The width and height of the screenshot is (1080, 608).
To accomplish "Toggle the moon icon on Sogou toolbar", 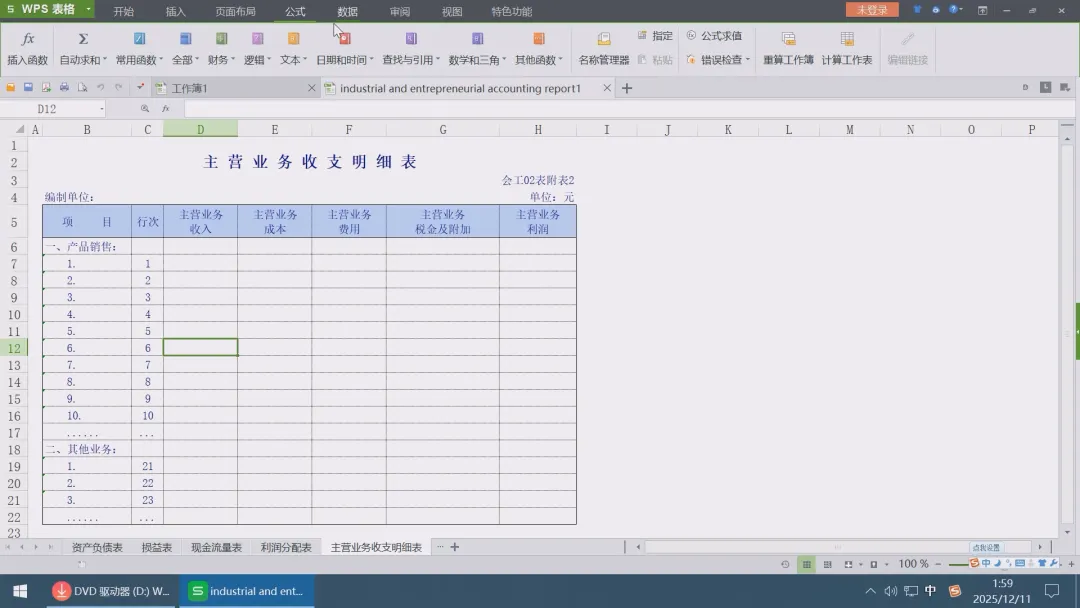I will click(997, 563).
